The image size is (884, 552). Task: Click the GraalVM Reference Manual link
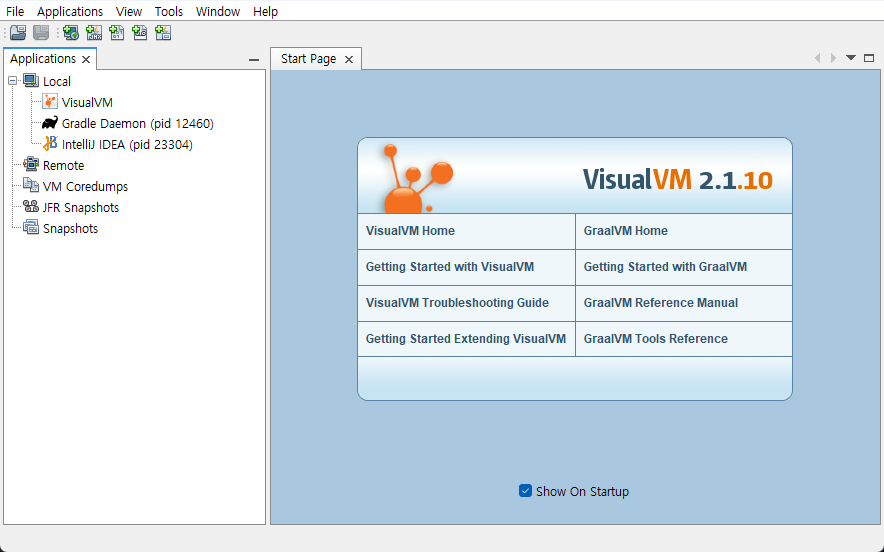[x=660, y=303]
